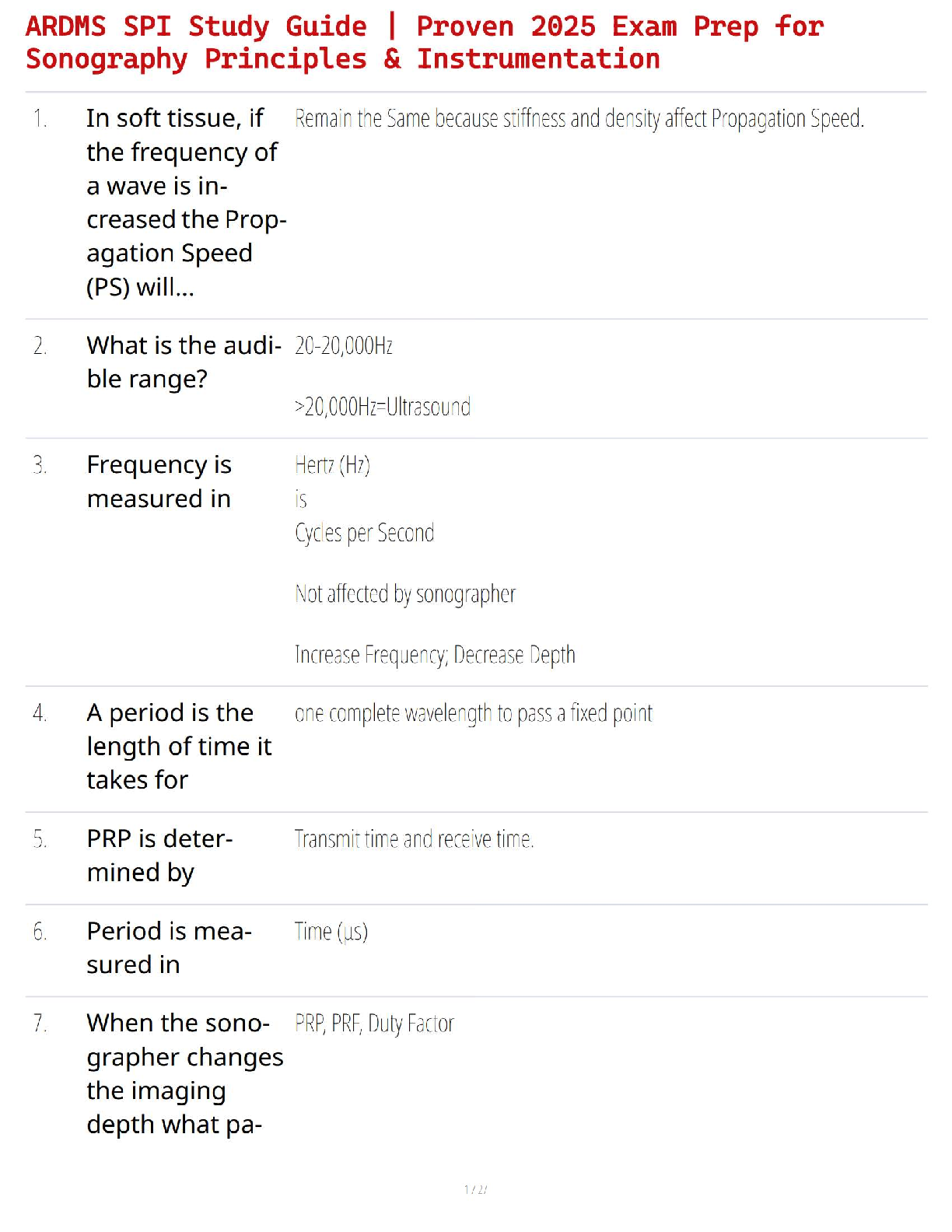Click the question 'What is the audible range?'
This screenshot has width=952, height=1232.
pyautogui.click(x=184, y=362)
